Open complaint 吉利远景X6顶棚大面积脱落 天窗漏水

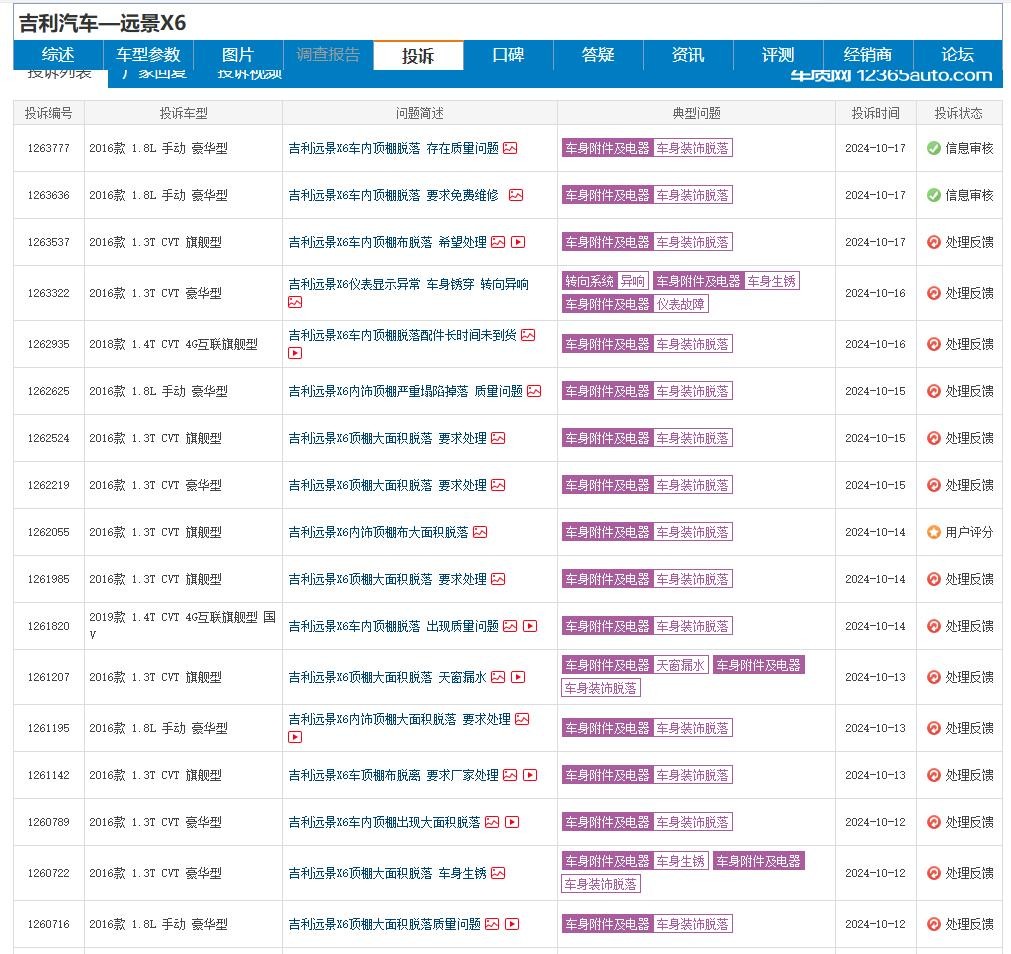388,677
